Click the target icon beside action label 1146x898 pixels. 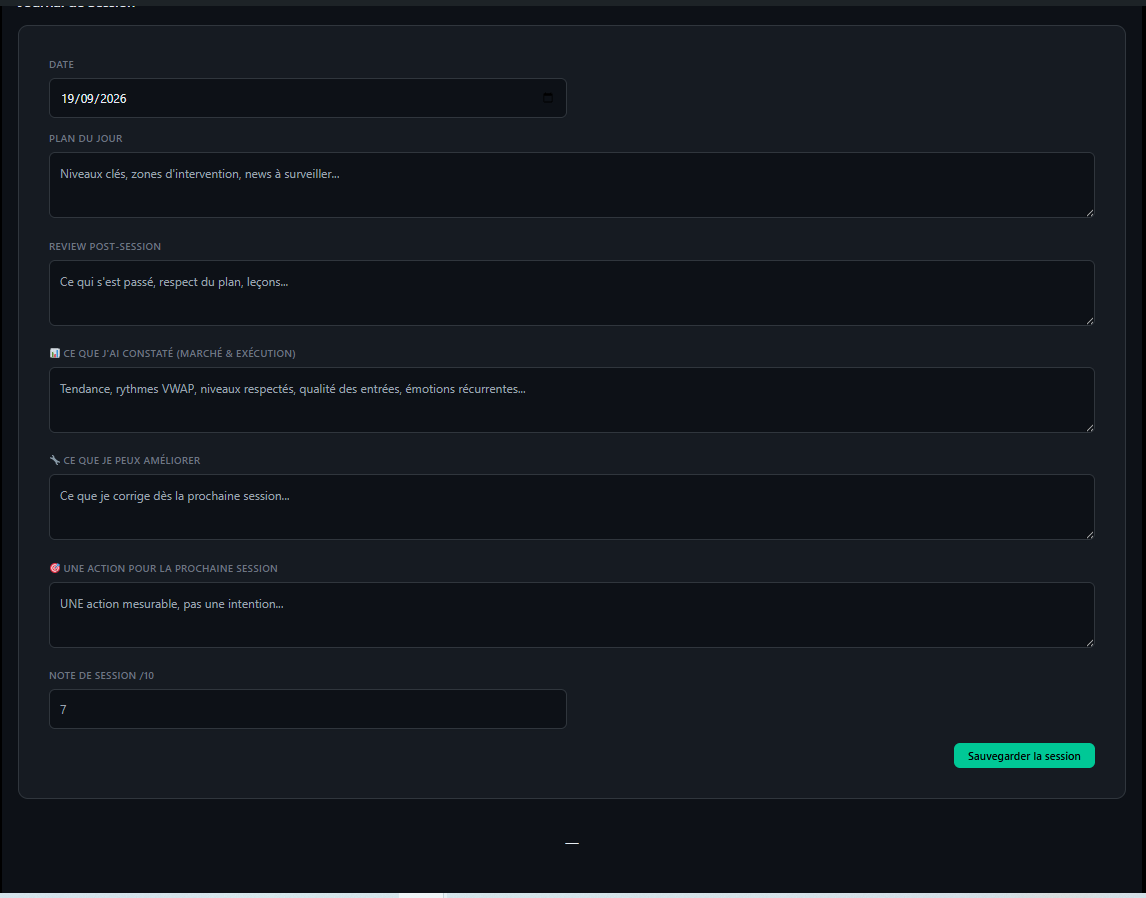[55, 568]
